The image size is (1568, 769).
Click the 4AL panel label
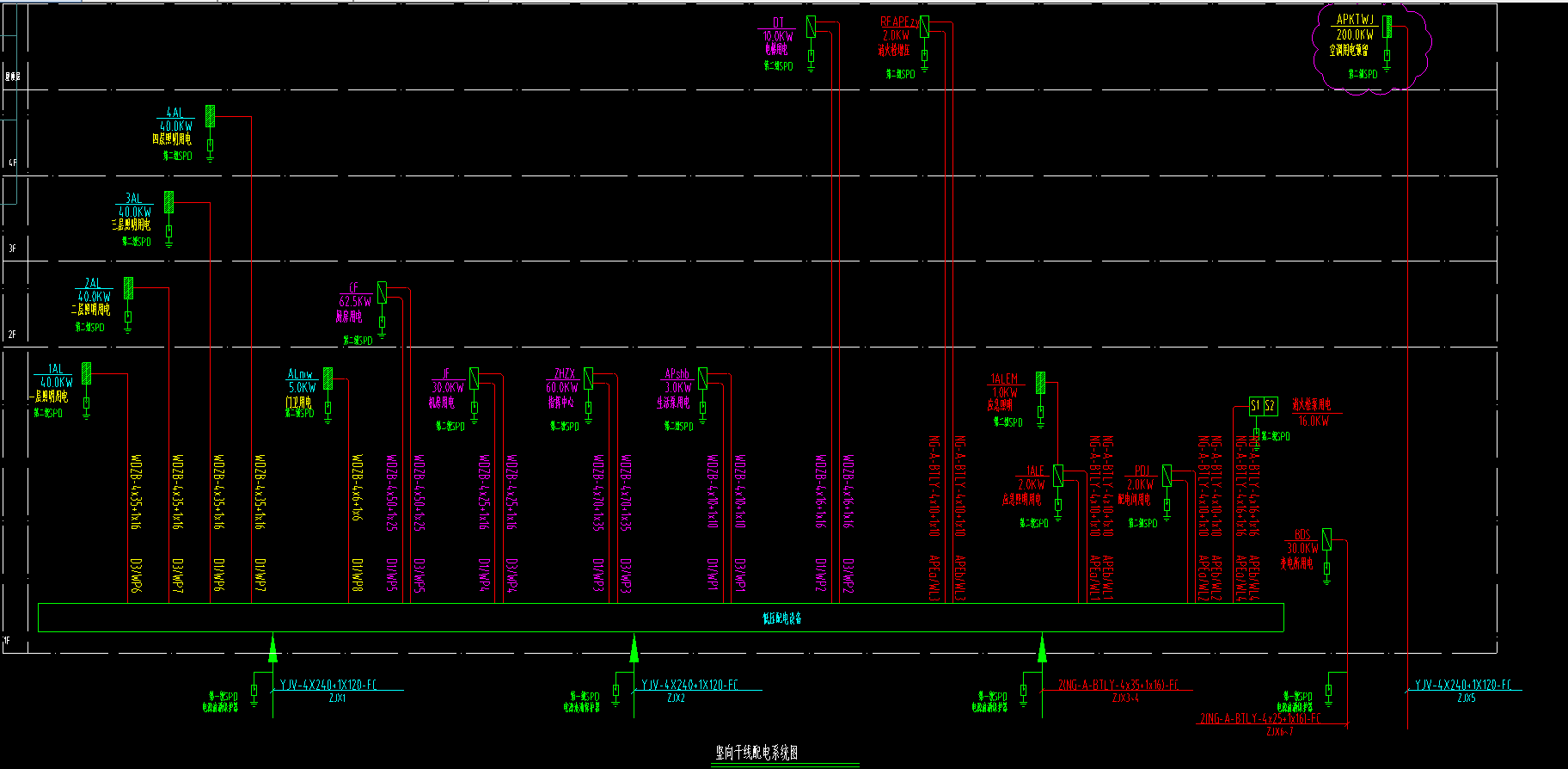click(x=175, y=113)
